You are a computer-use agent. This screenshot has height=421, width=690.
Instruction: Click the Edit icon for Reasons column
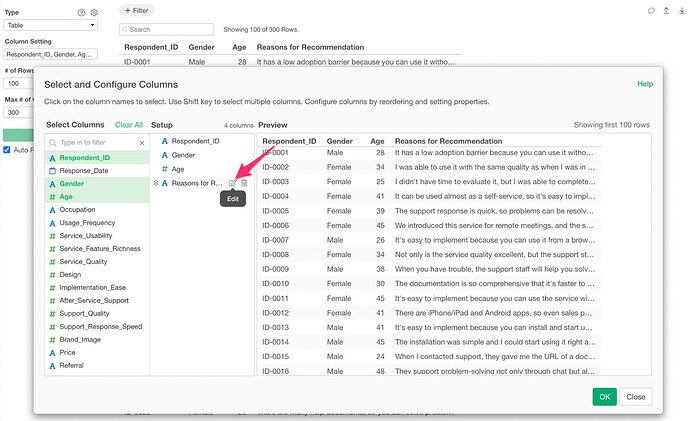[232, 183]
